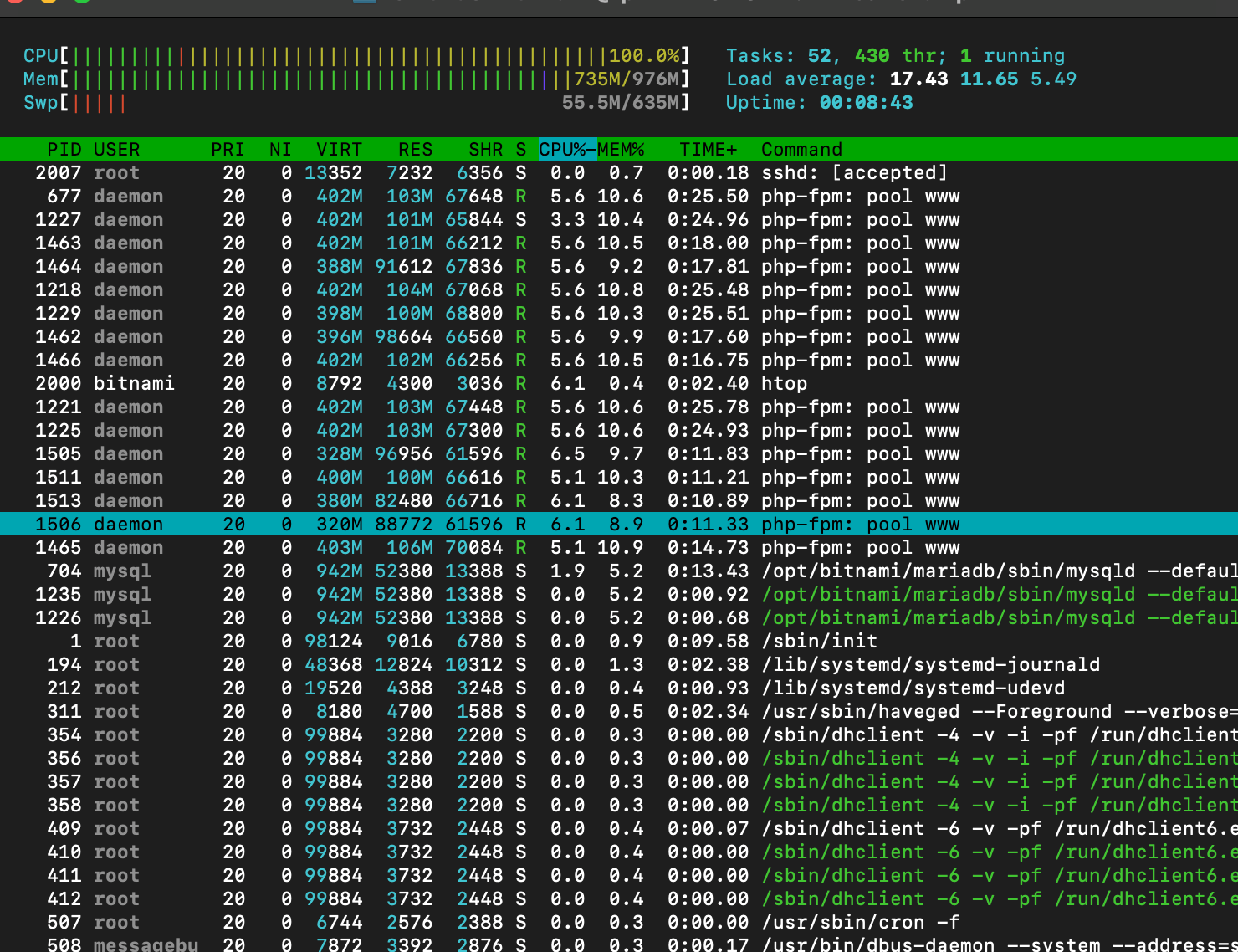
Task: Select process row with PID 677
Action: click(x=619, y=196)
